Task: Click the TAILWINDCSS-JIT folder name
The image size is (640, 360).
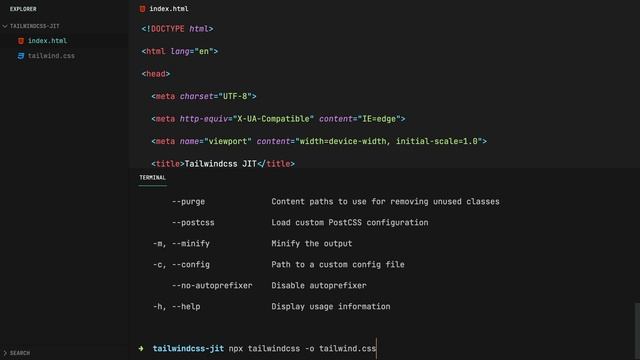Action: pyautogui.click(x=35, y=26)
